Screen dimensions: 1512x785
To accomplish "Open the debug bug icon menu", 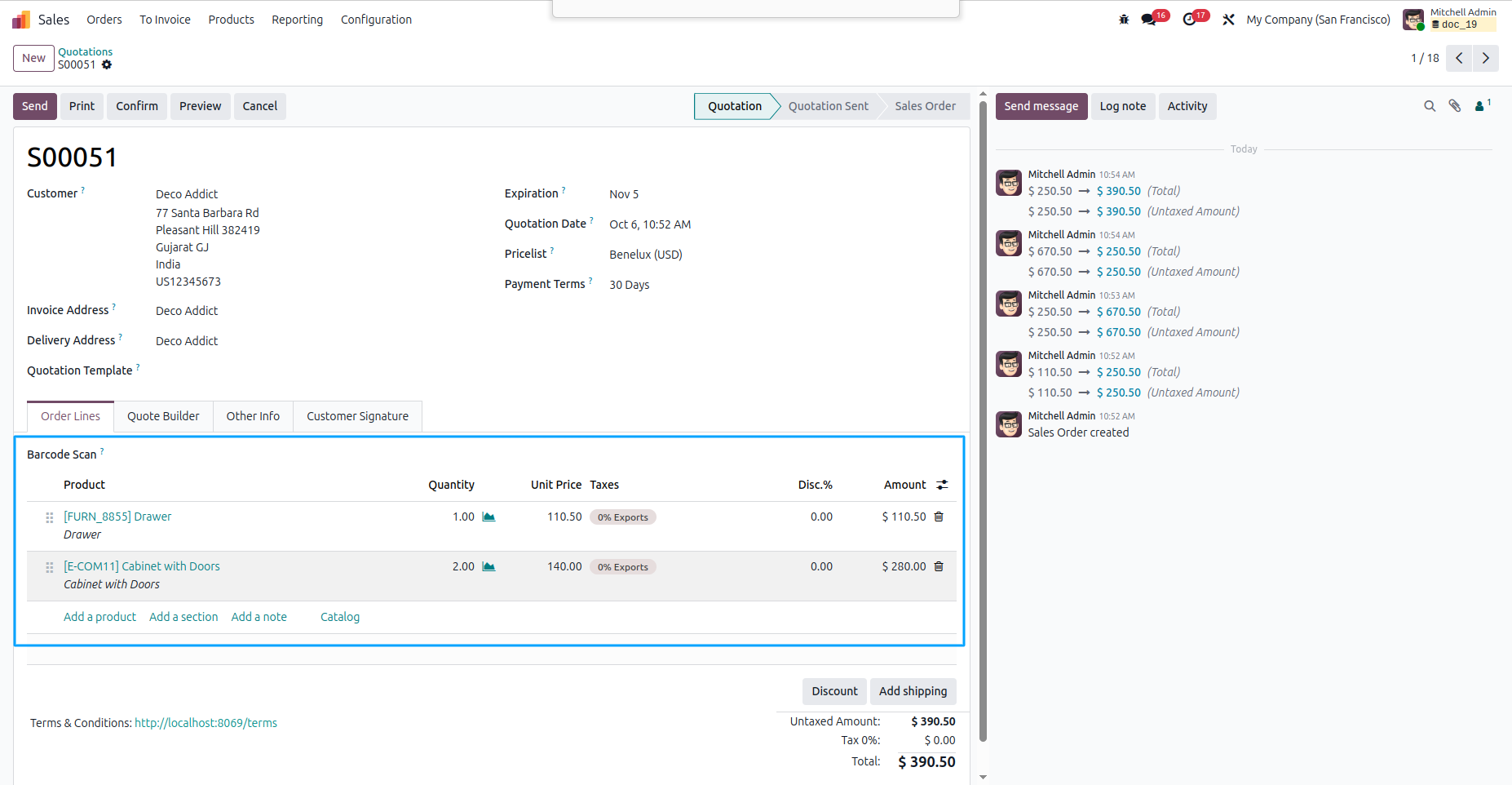I will [1124, 20].
